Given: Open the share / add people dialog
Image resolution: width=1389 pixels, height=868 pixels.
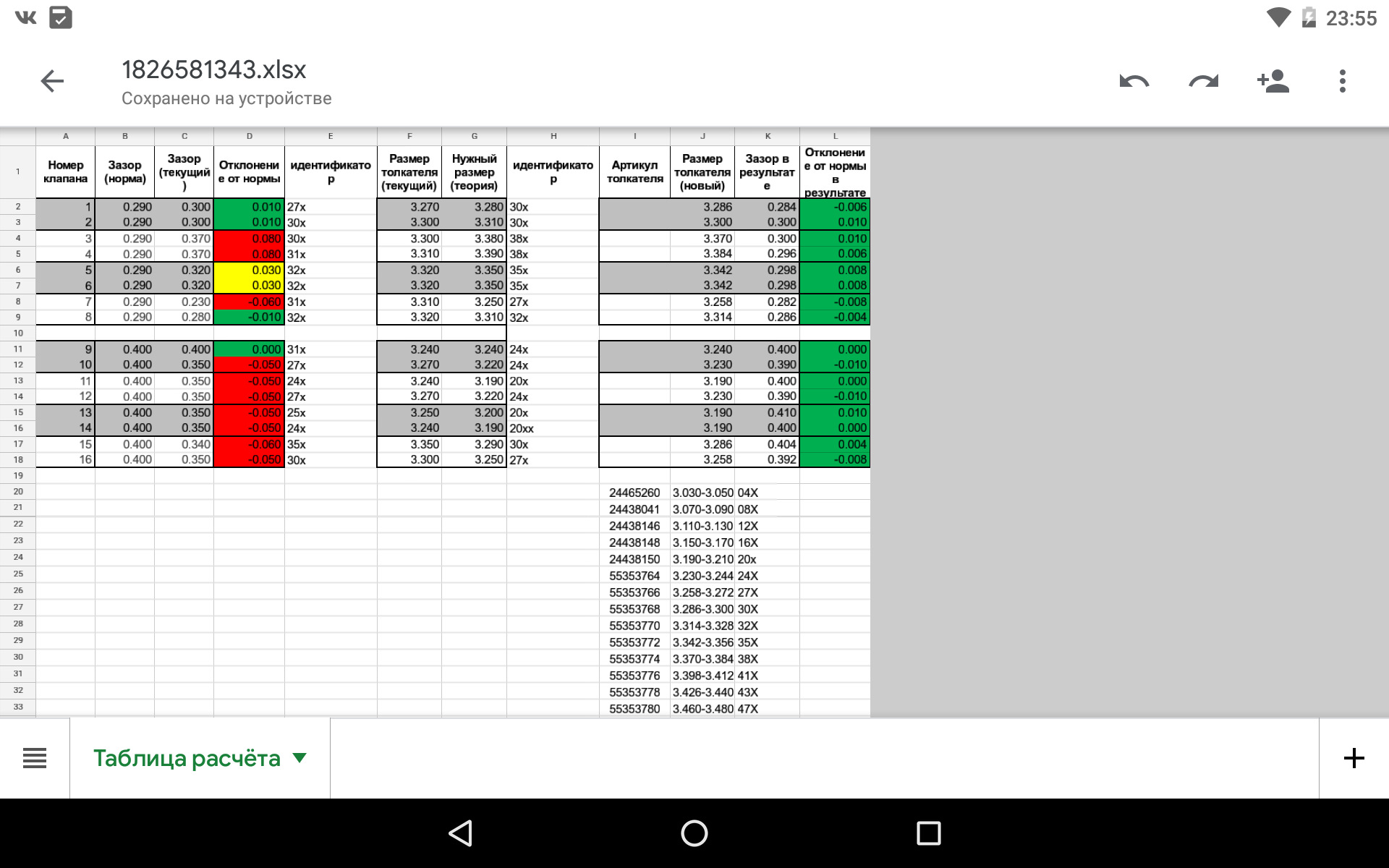Looking at the screenshot, I should [1273, 81].
